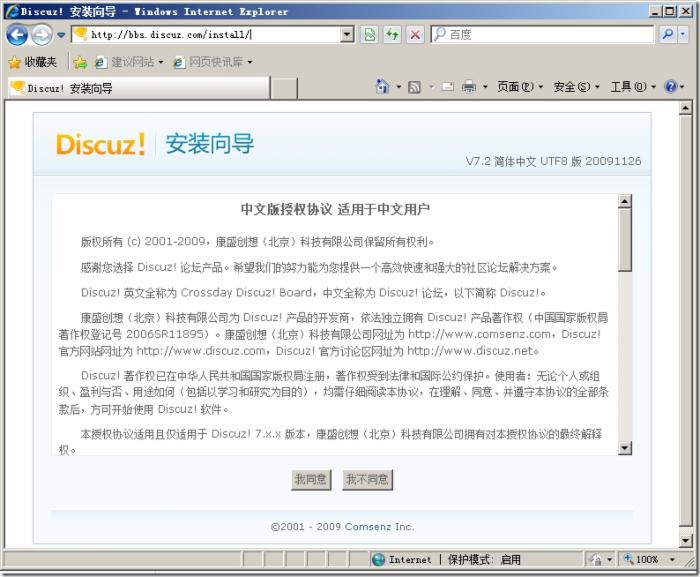Open the zoom level 100% control
The height and width of the screenshot is (577, 700).
(x=641, y=560)
